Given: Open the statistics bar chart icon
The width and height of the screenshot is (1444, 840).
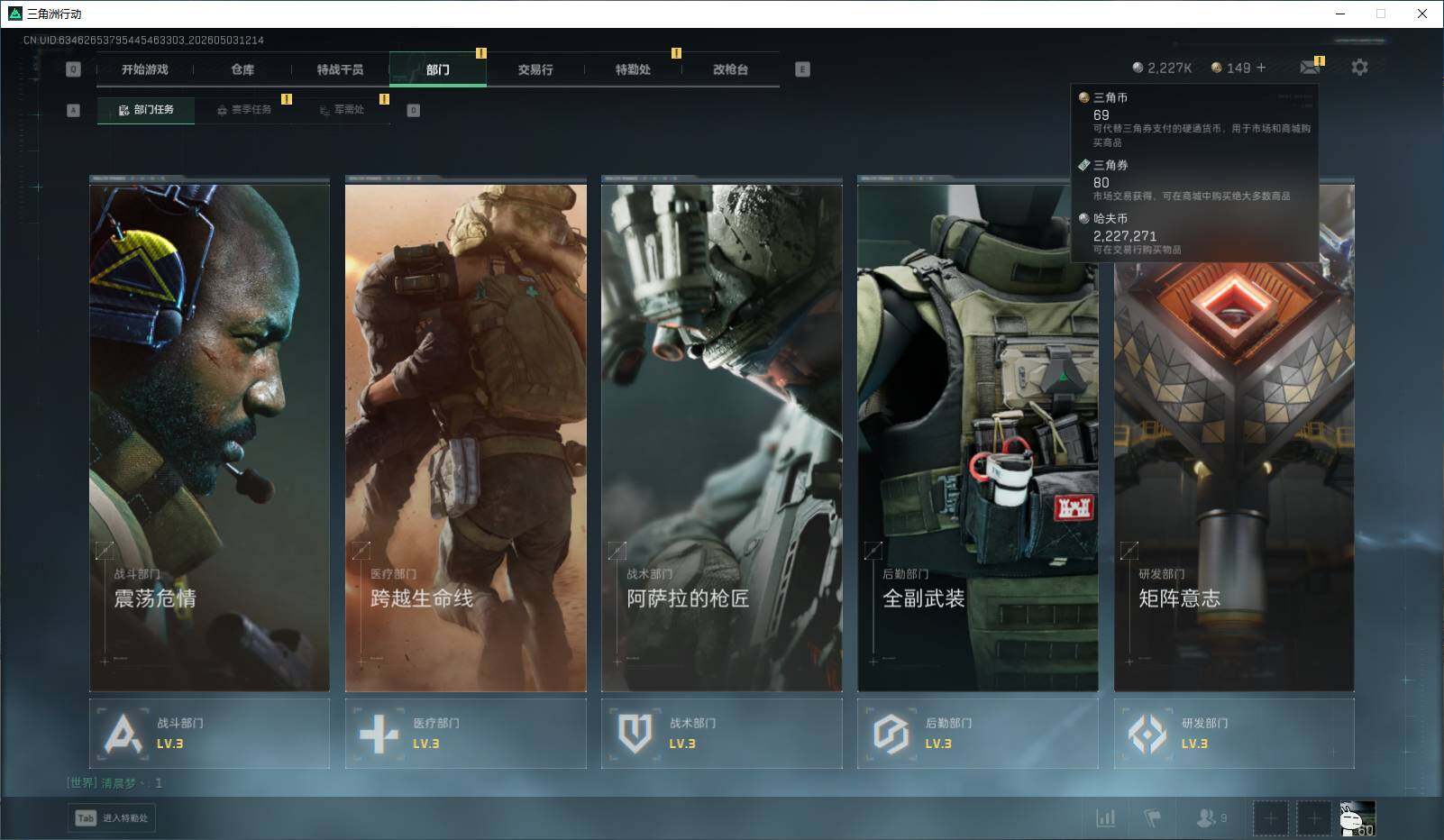Looking at the screenshot, I should [1105, 818].
